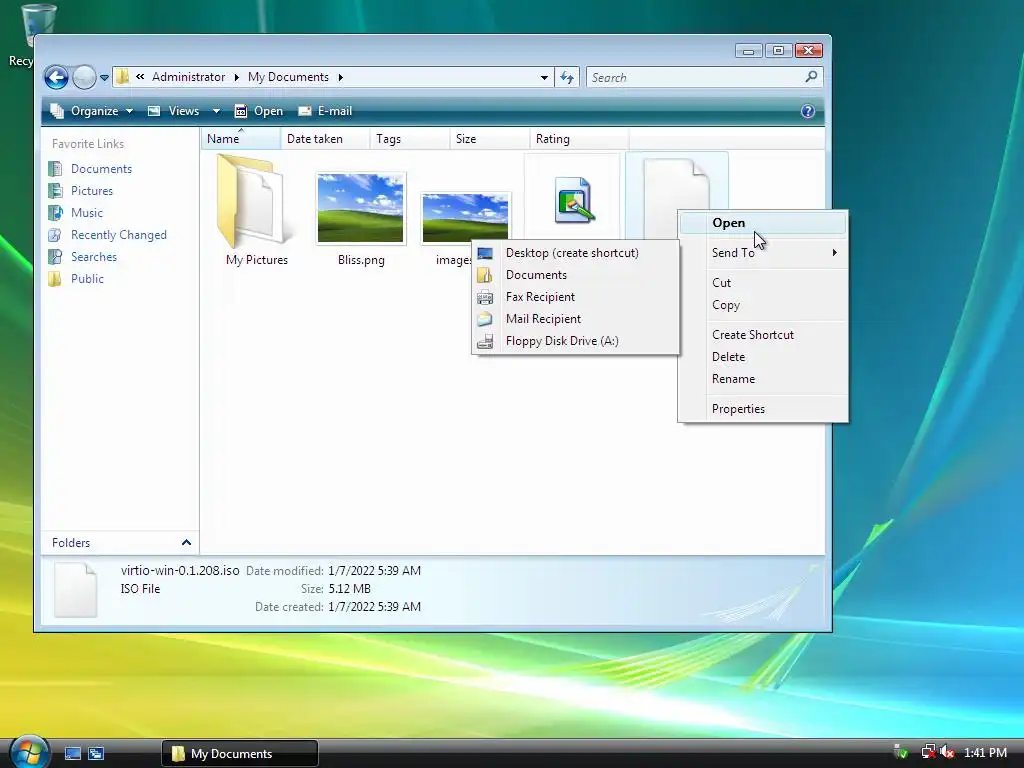Send to Mail Recipient
Image resolution: width=1024 pixels, height=768 pixels.
pos(575,319)
